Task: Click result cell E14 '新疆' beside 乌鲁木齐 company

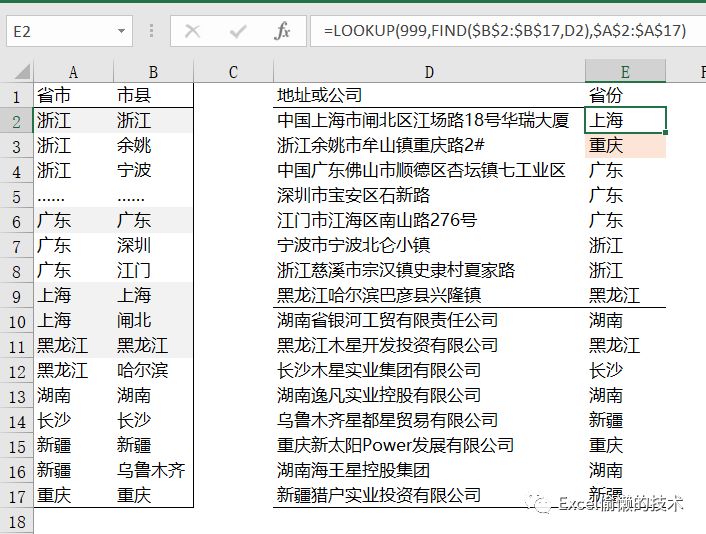Action: (x=625, y=421)
